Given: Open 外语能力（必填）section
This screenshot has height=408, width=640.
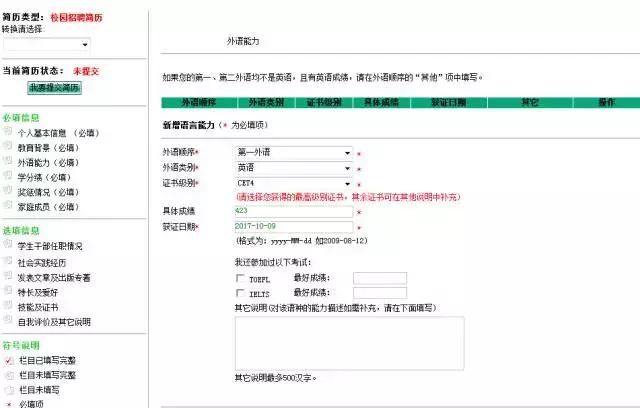Looking at the screenshot, I should (48, 162).
